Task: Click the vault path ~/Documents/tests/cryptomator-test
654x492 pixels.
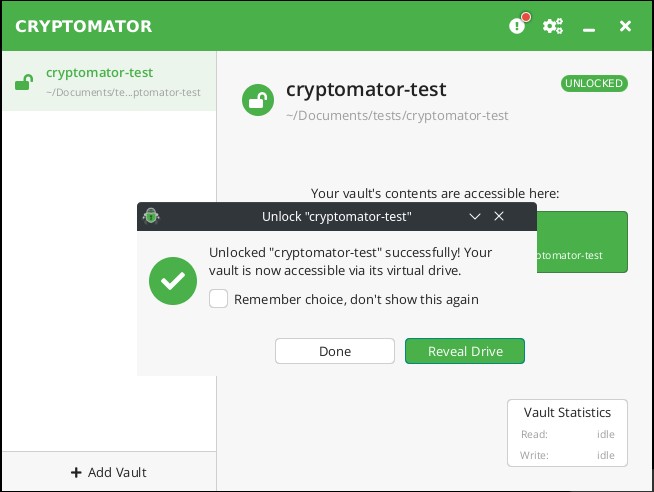Action: pyautogui.click(x=397, y=115)
